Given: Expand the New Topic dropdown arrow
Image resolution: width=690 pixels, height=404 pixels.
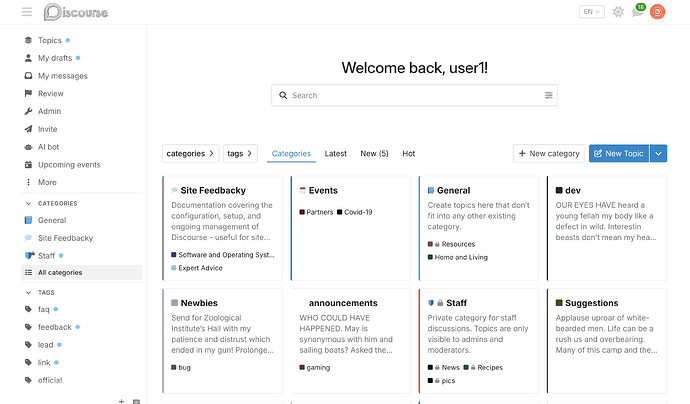Looking at the screenshot, I should 658,154.
